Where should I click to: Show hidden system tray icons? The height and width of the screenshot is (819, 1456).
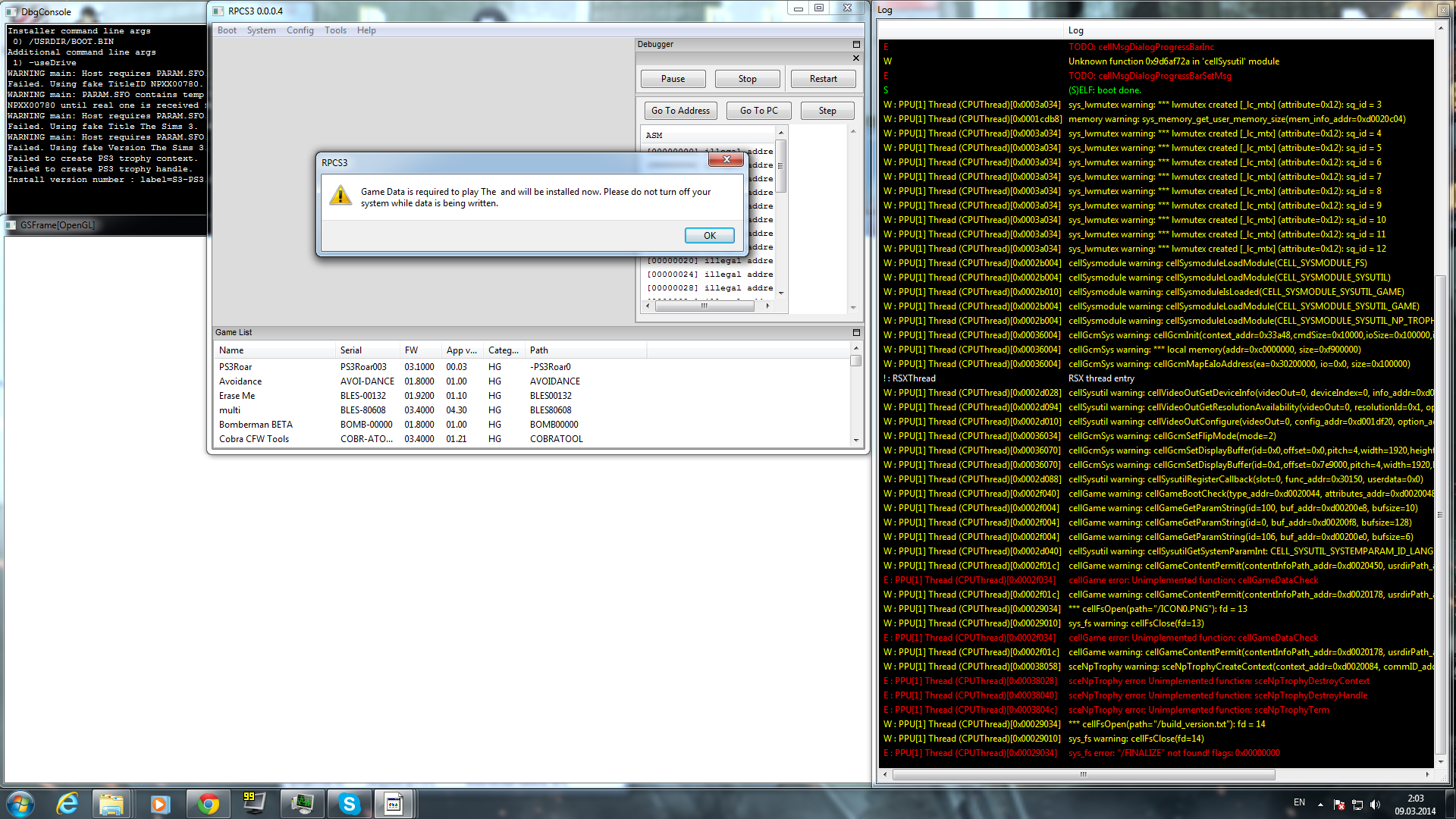[1320, 805]
